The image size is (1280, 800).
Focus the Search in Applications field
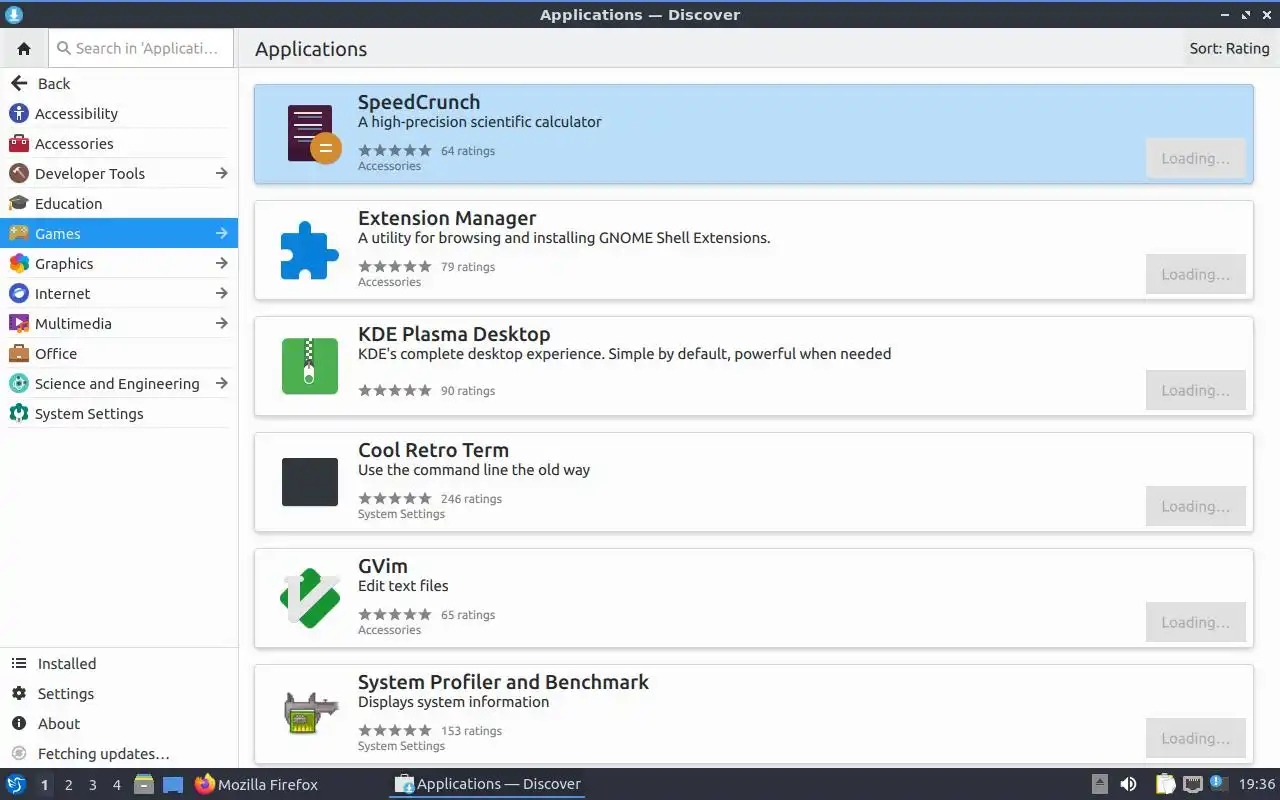pyautogui.click(x=141, y=48)
